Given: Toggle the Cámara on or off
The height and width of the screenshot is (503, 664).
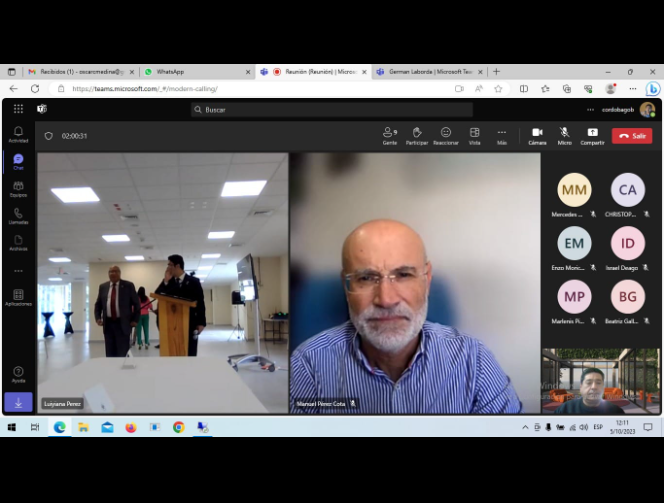Looking at the screenshot, I should tap(537, 135).
